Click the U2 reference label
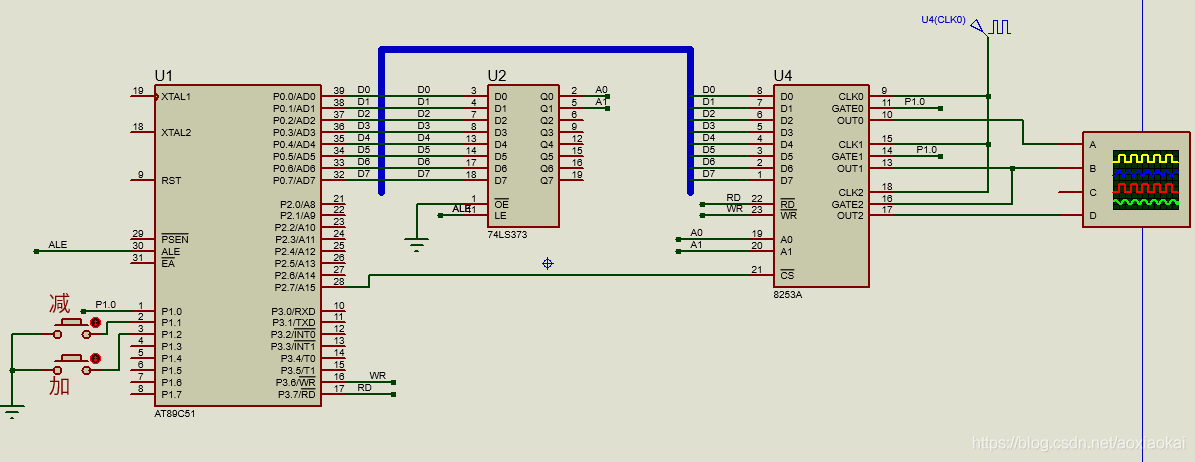Screen dimensions: 1195x462 497,75
